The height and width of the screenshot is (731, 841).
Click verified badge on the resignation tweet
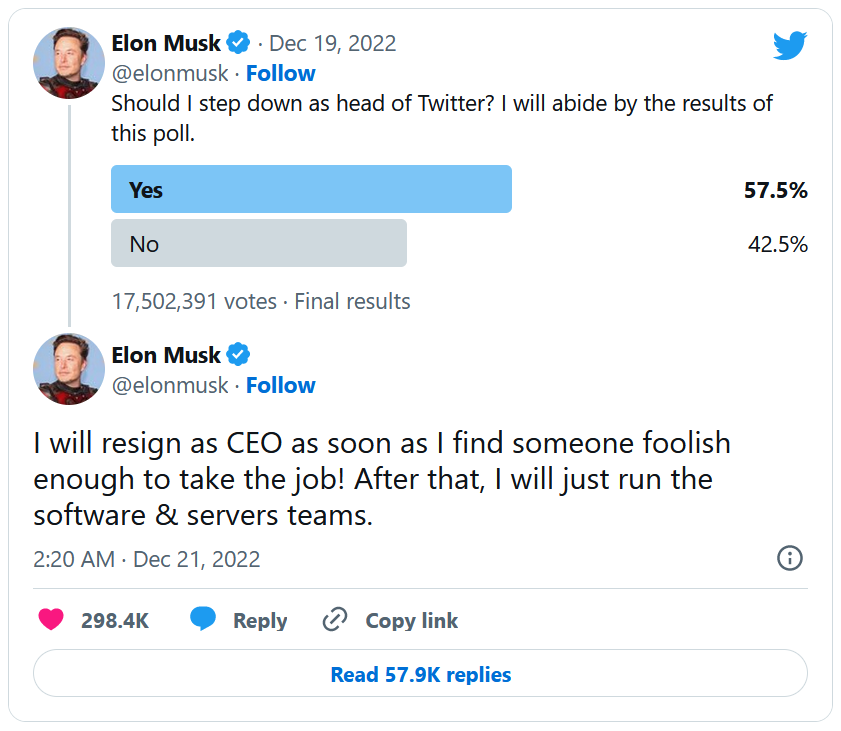(238, 355)
